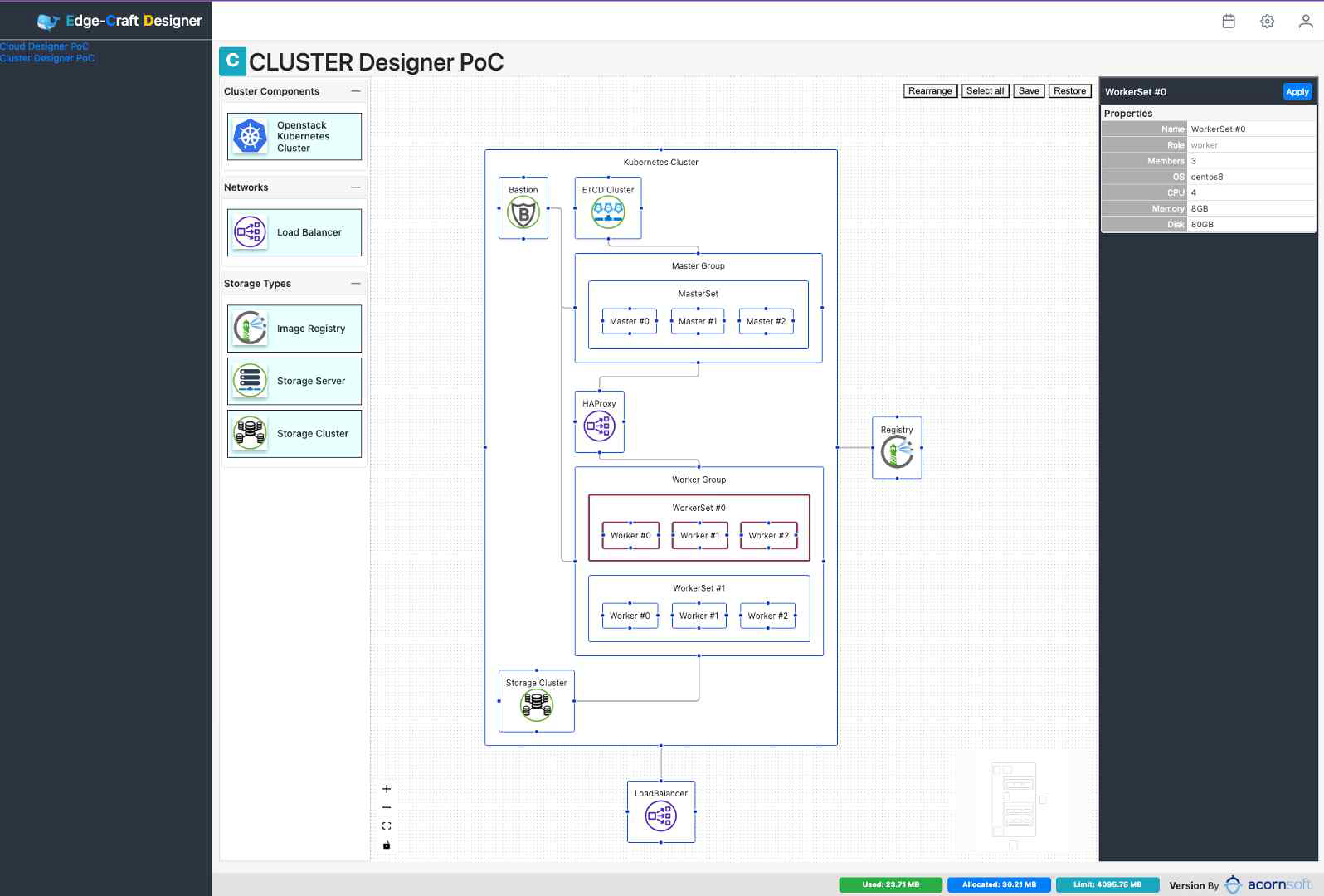Collapse the Cluster Components section

[x=356, y=91]
